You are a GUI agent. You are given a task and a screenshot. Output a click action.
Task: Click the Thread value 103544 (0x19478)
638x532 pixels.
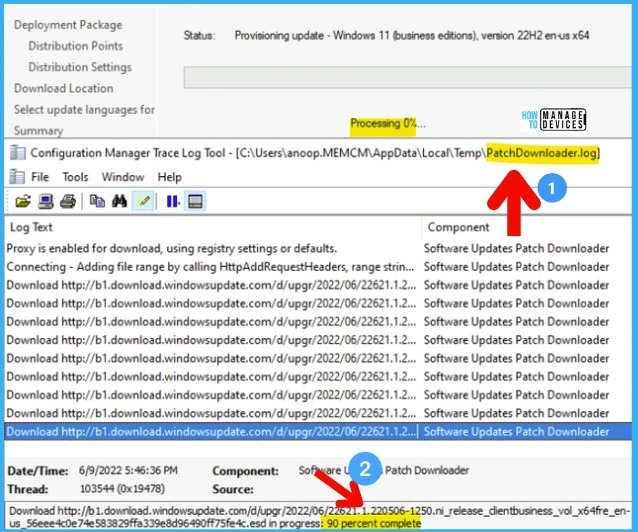(x=122, y=488)
